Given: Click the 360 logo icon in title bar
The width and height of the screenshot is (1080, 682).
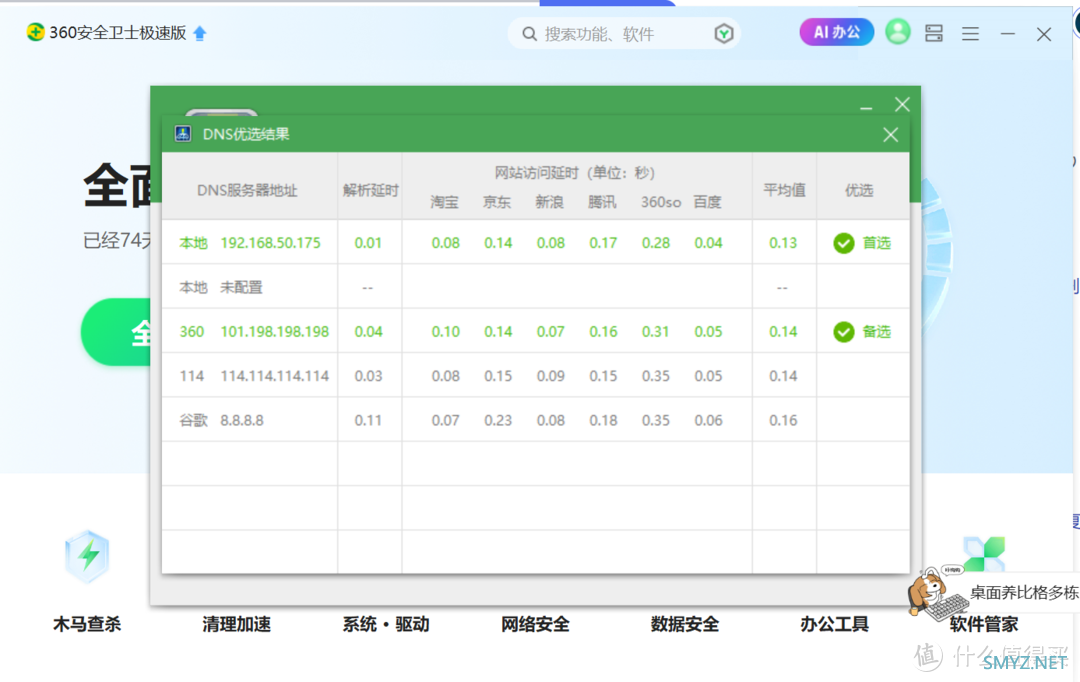Looking at the screenshot, I should point(34,32).
